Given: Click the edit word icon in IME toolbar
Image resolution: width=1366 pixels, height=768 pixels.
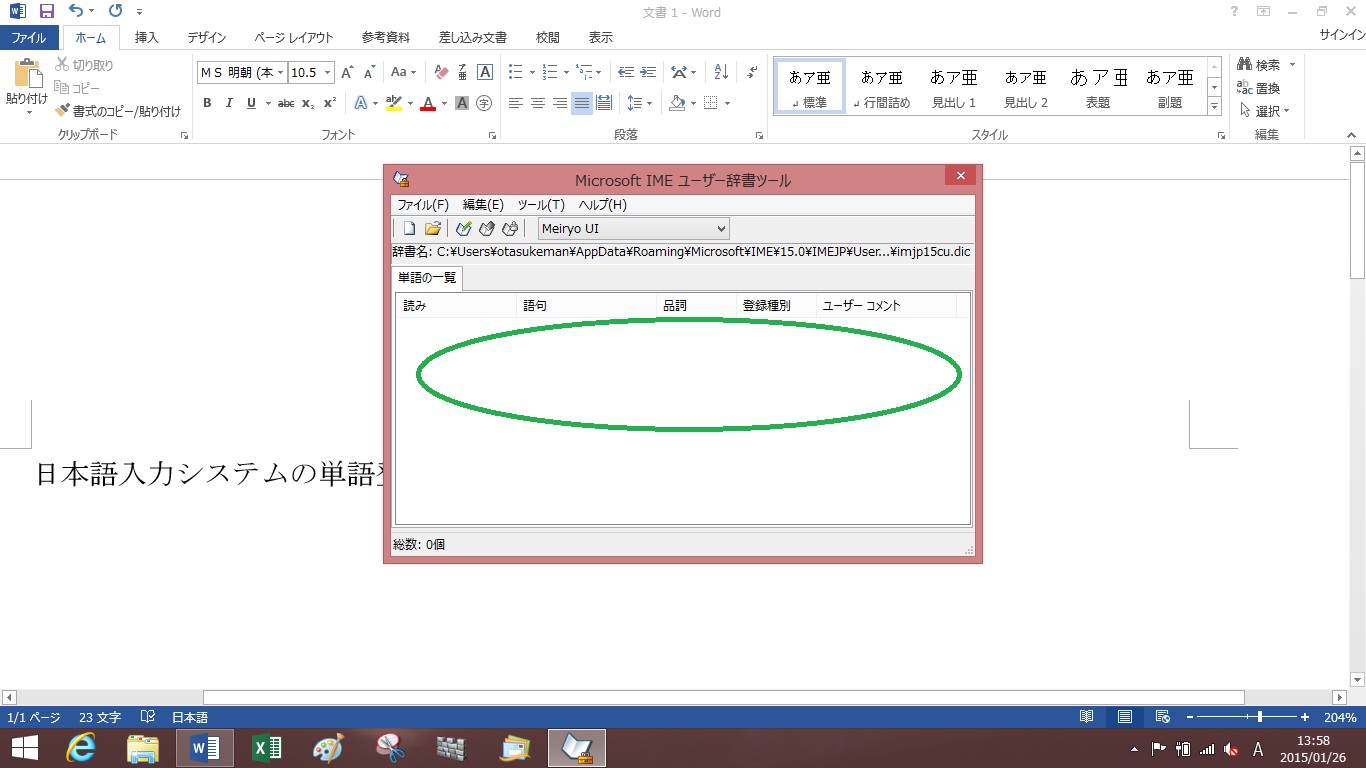Looking at the screenshot, I should (x=487, y=229).
